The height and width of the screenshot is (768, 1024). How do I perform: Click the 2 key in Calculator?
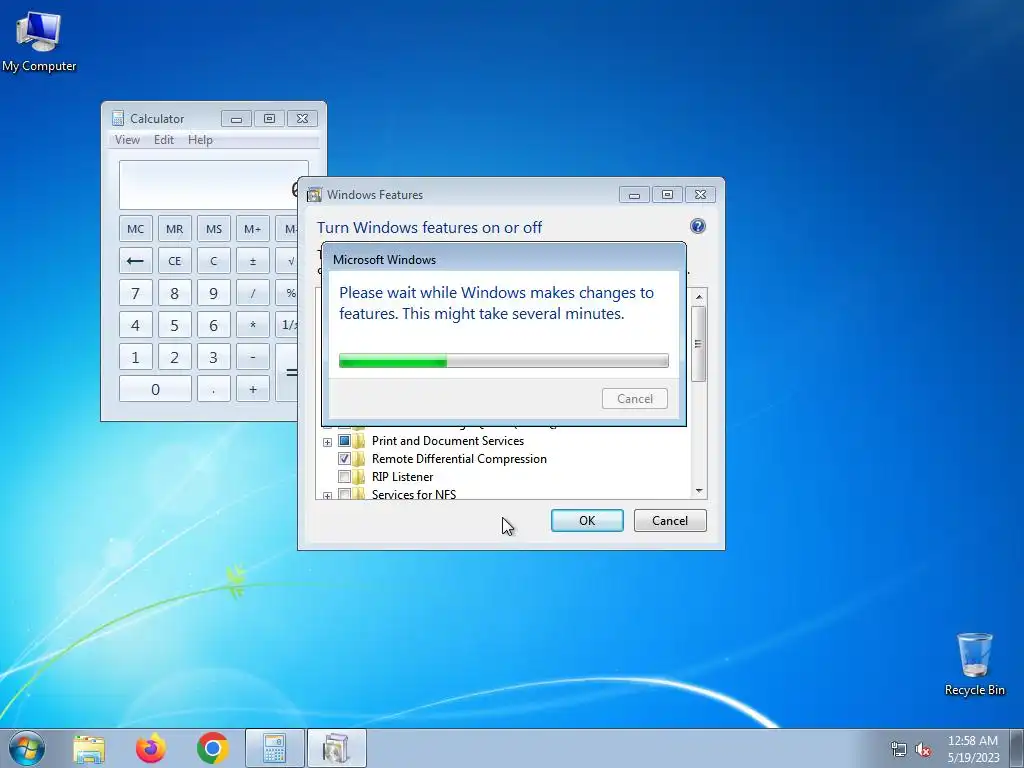coord(174,357)
